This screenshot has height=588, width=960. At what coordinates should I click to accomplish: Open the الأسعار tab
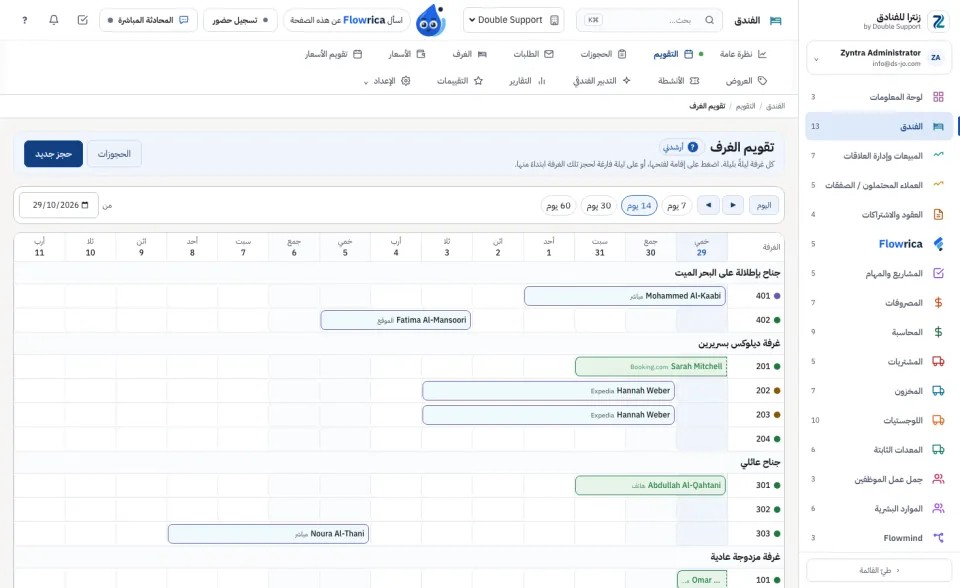click(x=407, y=54)
